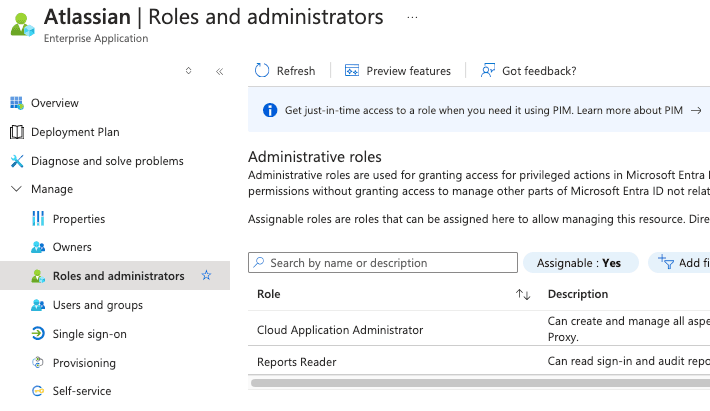Open Learn more about PIM banner text
This screenshot has height=411, width=710.
(630, 110)
